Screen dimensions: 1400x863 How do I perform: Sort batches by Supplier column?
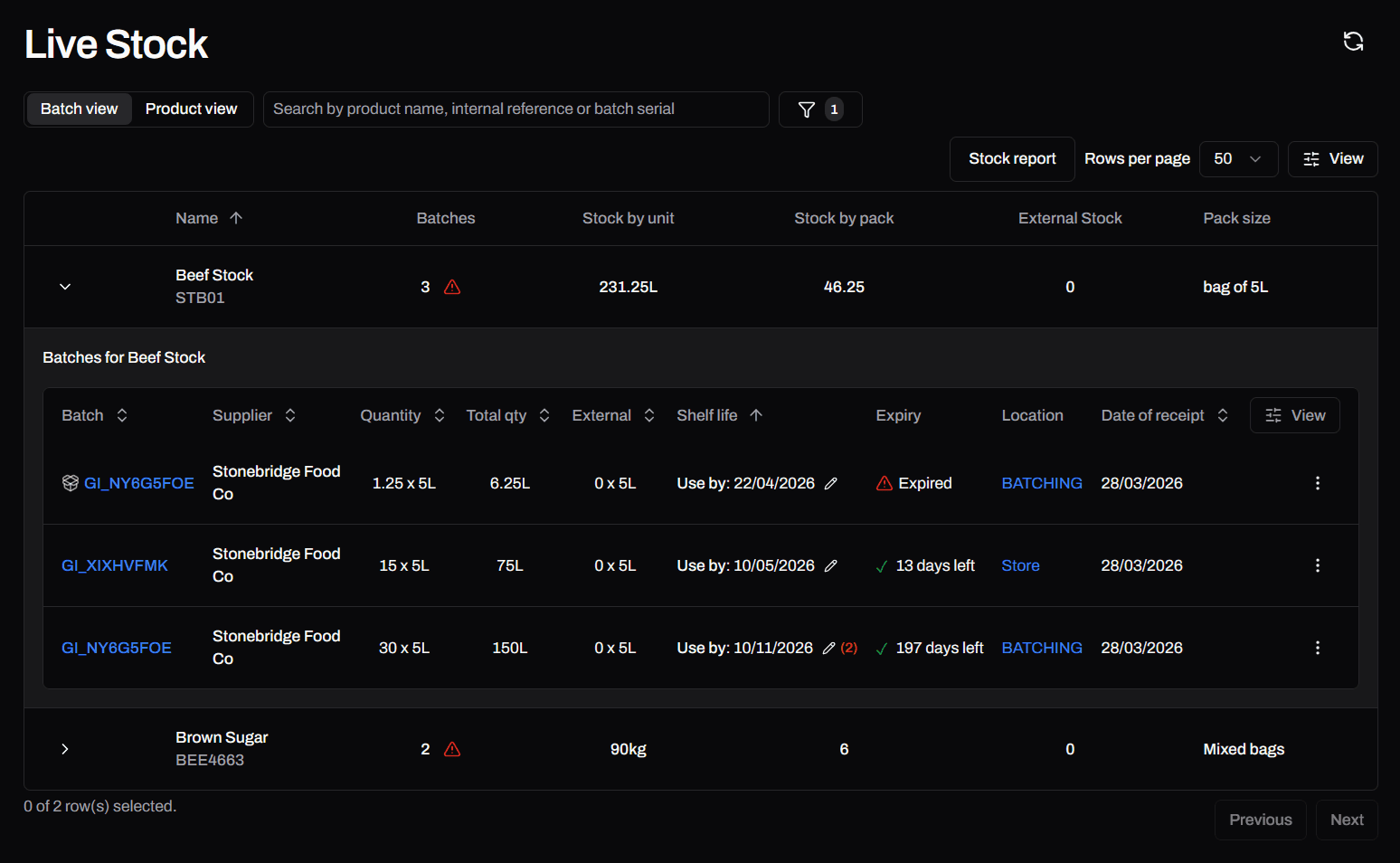pyautogui.click(x=289, y=414)
